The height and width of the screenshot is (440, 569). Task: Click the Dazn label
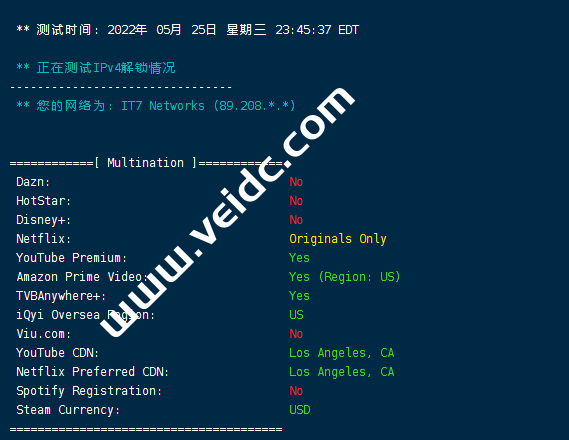click(33, 182)
